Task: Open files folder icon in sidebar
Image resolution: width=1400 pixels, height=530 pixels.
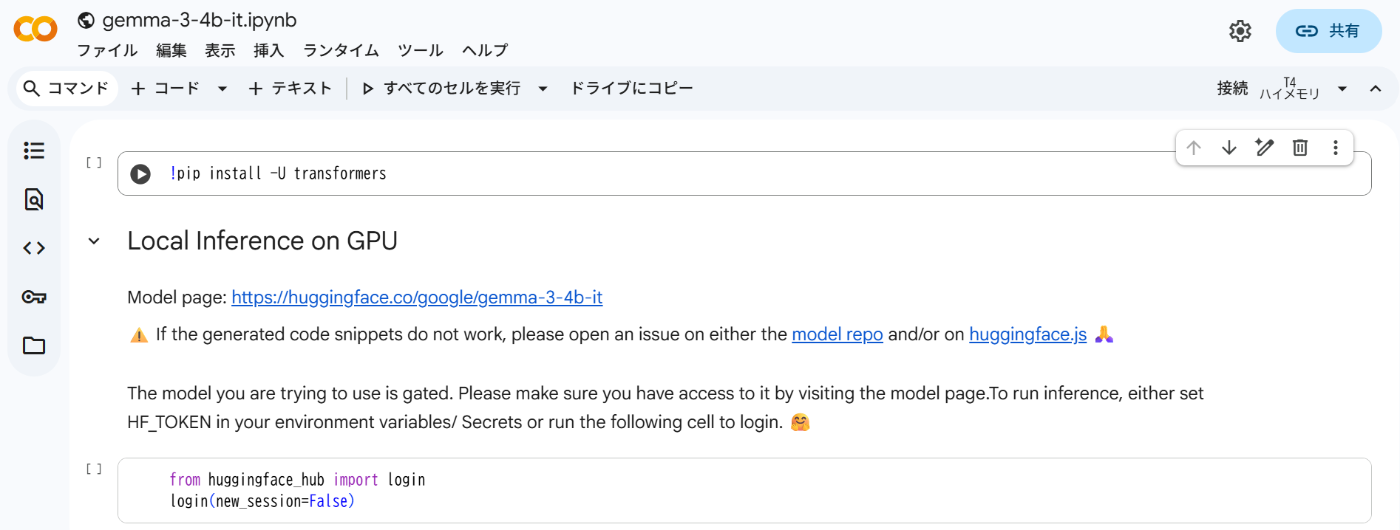Action: coord(34,346)
